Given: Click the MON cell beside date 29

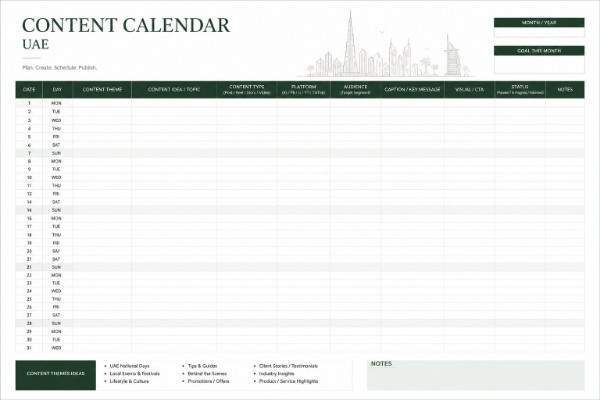Looking at the screenshot, I should pyautogui.click(x=57, y=331).
